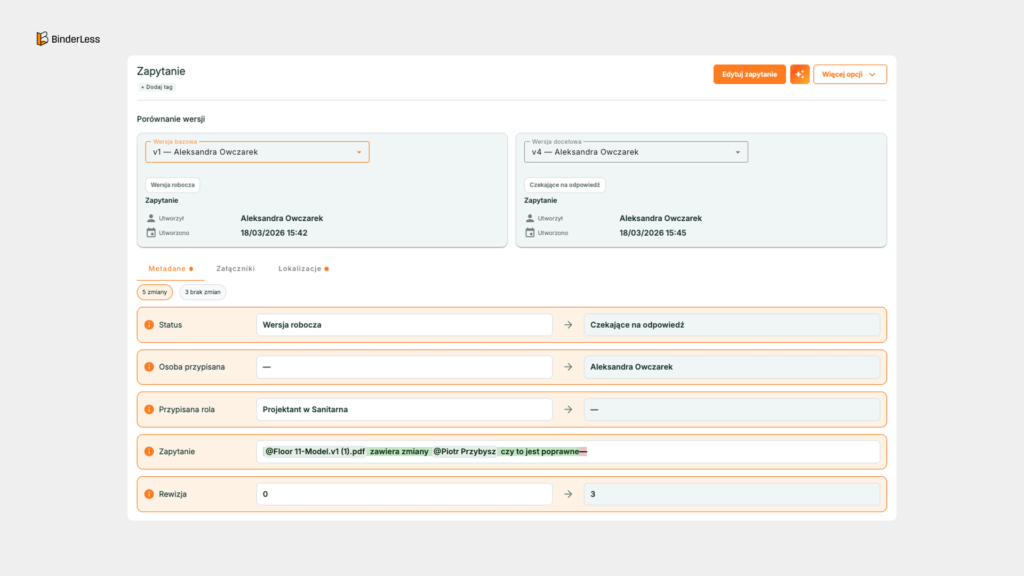Image resolution: width=1024 pixels, height=576 pixels.
Task: Open the Wersja bazowa dropdown
Action: pyautogui.click(x=257, y=152)
